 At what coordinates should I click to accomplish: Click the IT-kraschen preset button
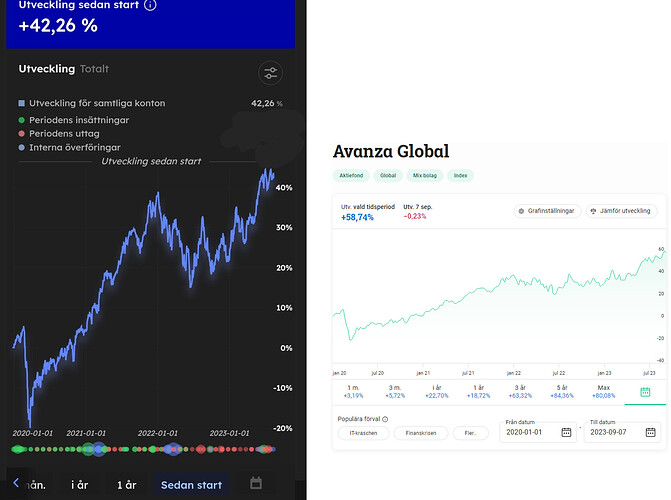click(x=360, y=433)
